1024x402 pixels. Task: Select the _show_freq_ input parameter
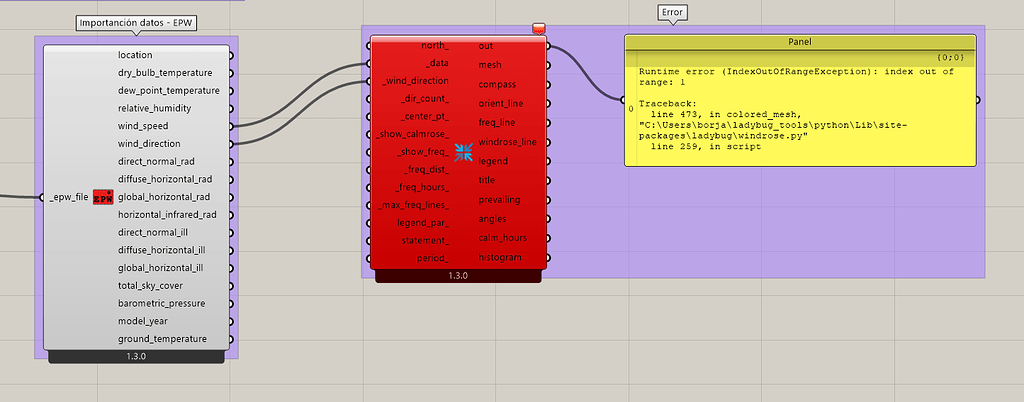tap(423, 152)
